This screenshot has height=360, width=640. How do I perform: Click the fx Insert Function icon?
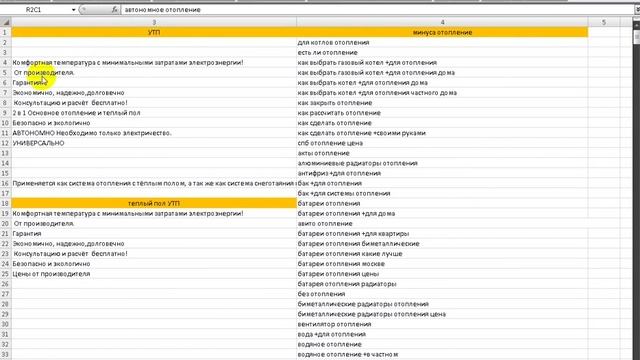pos(115,9)
